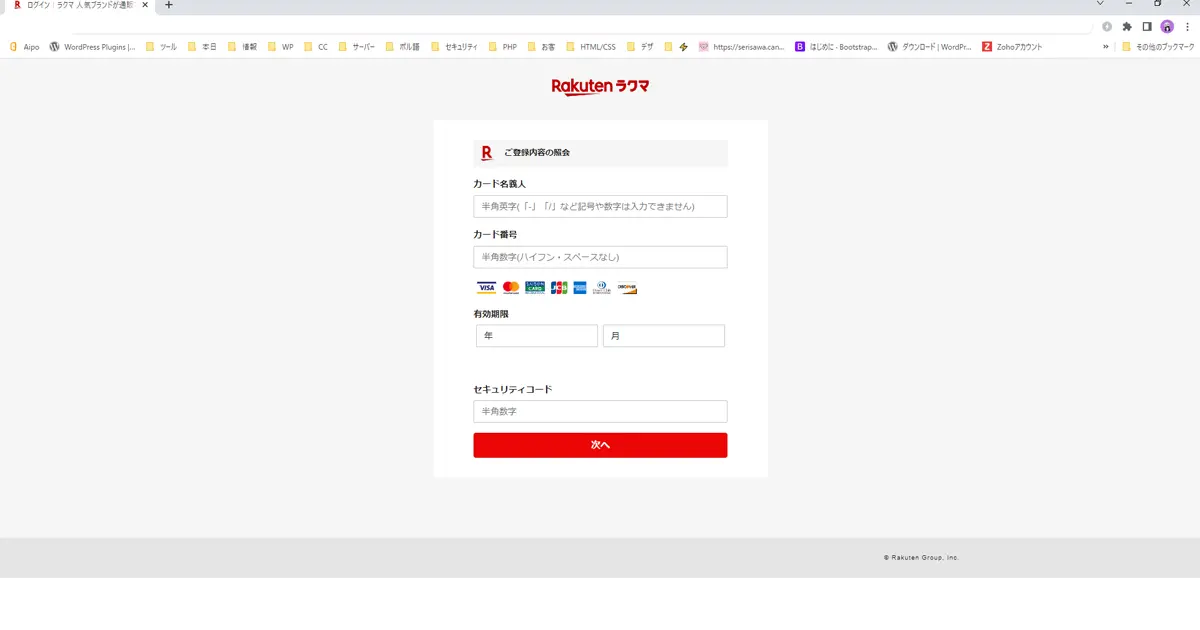Open the WordPress Plugins bookmark
Viewport: 1200px width, 630px height.
tap(92, 47)
